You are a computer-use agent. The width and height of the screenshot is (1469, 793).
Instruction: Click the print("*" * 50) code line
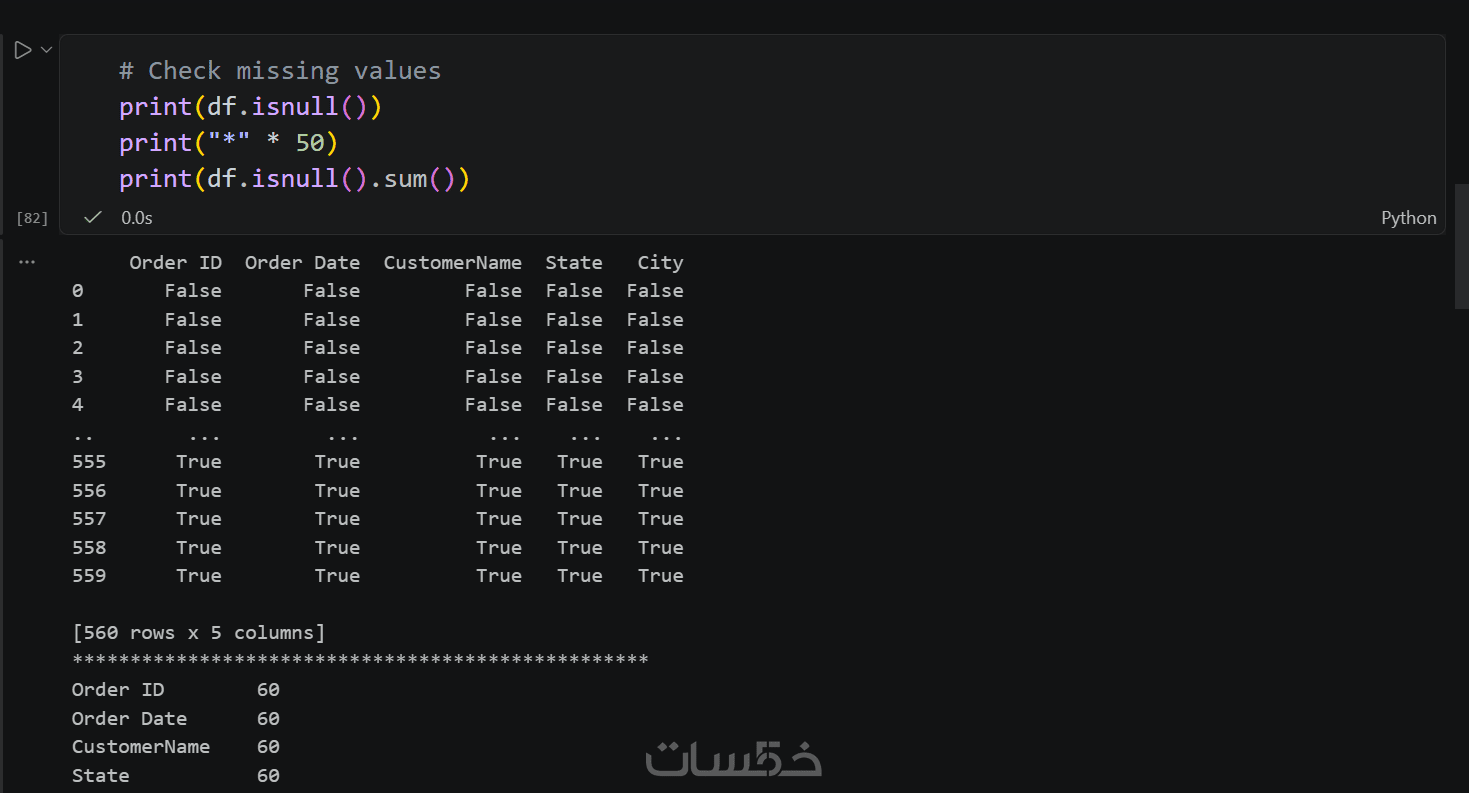tap(228, 143)
